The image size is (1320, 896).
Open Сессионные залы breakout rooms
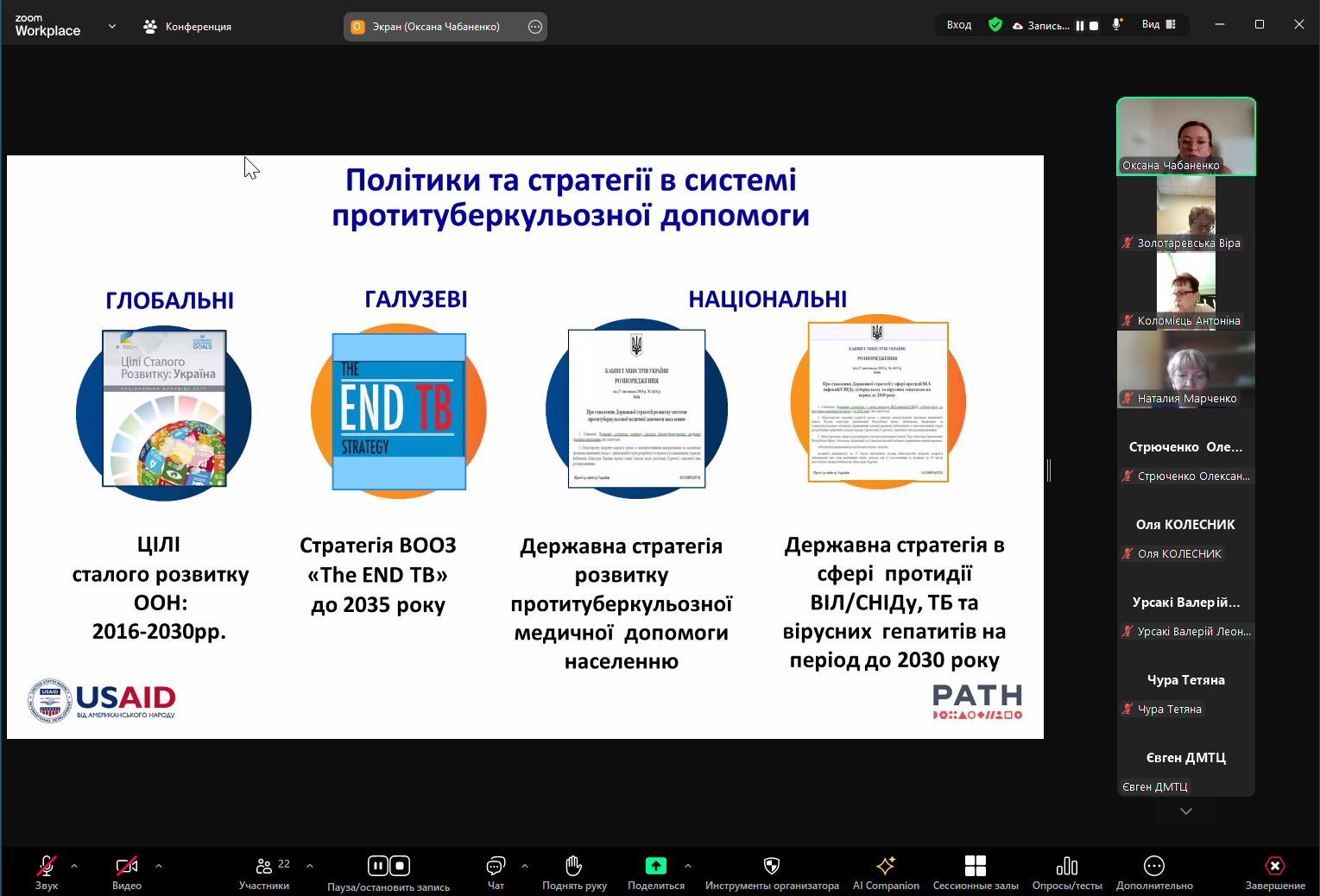pyautogui.click(x=976, y=867)
